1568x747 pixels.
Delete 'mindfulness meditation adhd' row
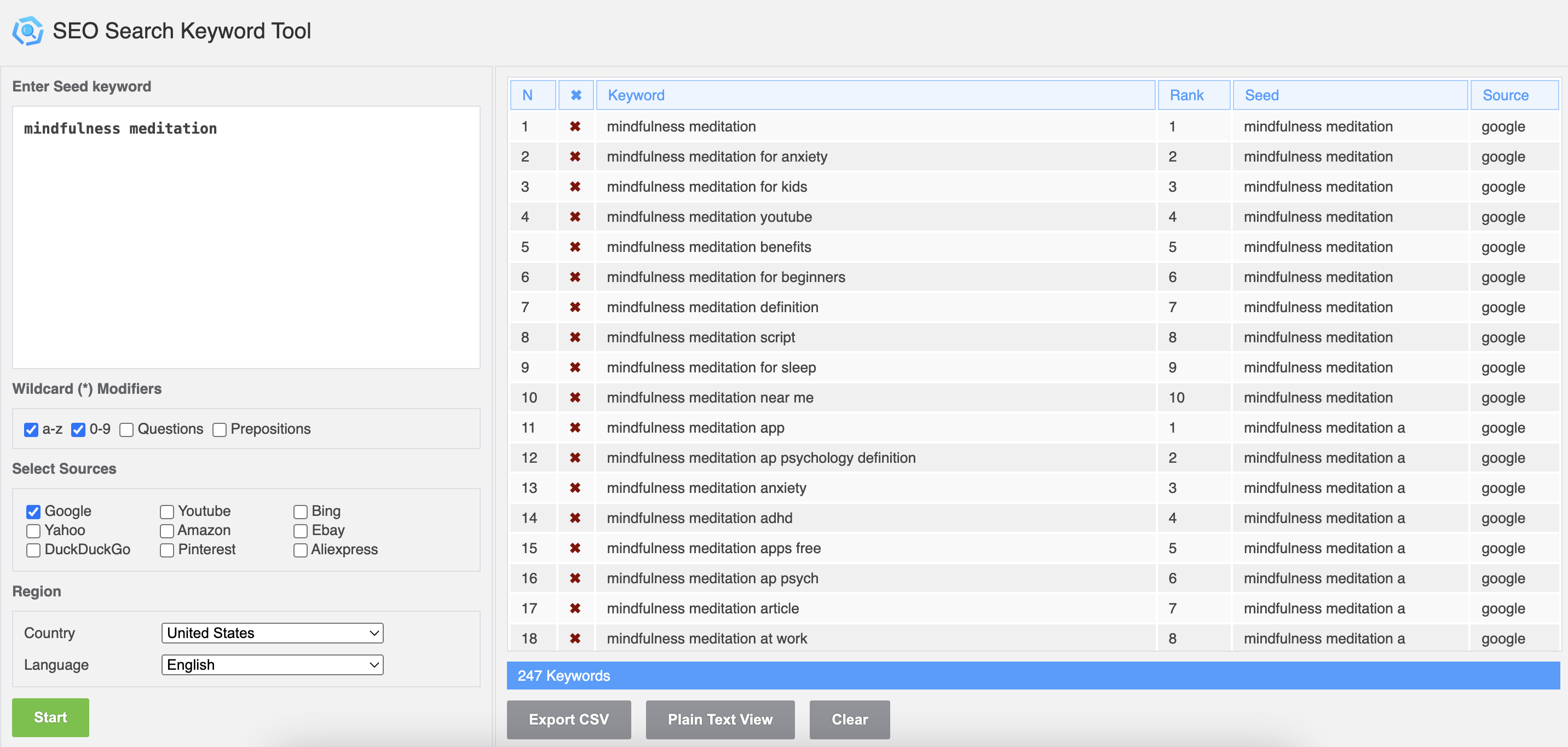[575, 518]
